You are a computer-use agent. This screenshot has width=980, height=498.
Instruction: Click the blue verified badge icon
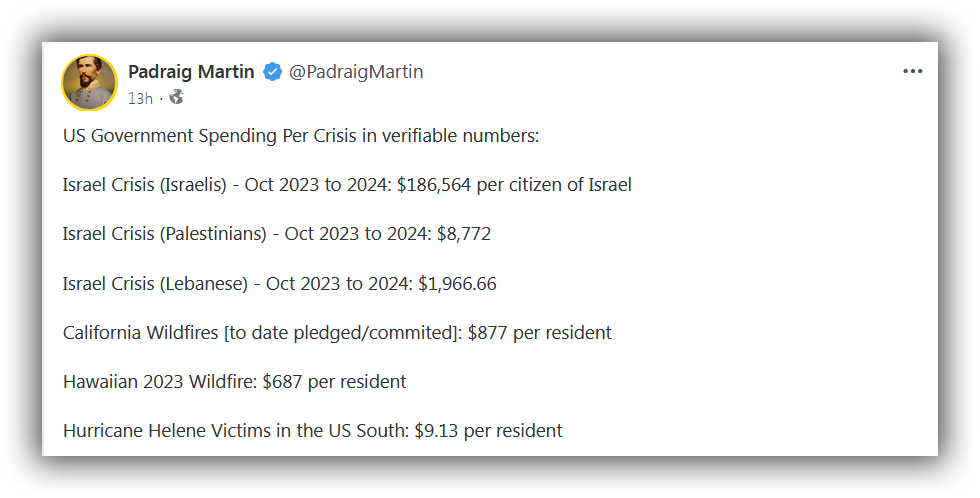coord(272,72)
